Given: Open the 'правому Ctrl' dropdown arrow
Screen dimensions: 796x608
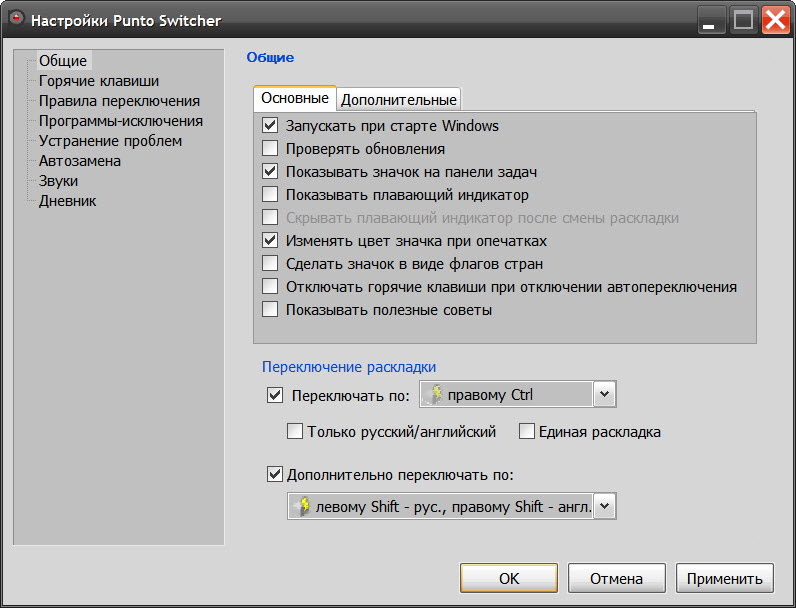Looking at the screenshot, I should point(603,394).
